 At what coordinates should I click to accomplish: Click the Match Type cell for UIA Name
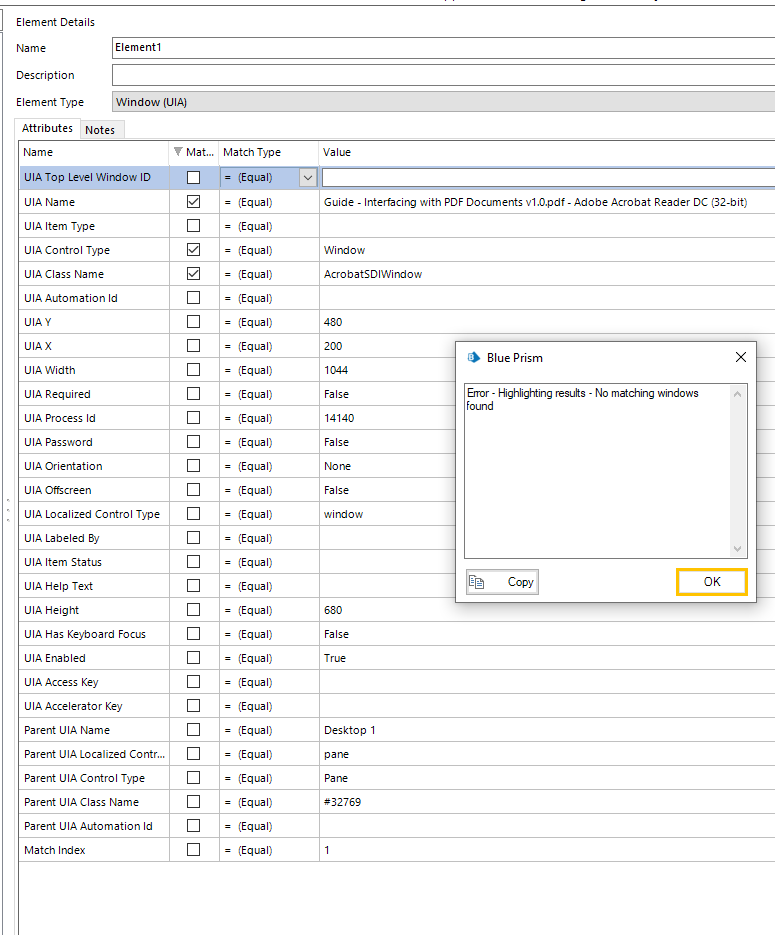[x=268, y=202]
